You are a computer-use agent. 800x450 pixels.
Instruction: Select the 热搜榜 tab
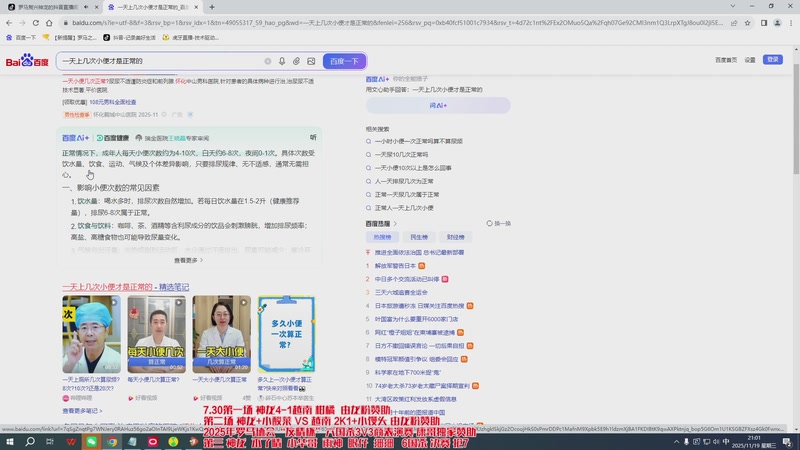pyautogui.click(x=382, y=237)
